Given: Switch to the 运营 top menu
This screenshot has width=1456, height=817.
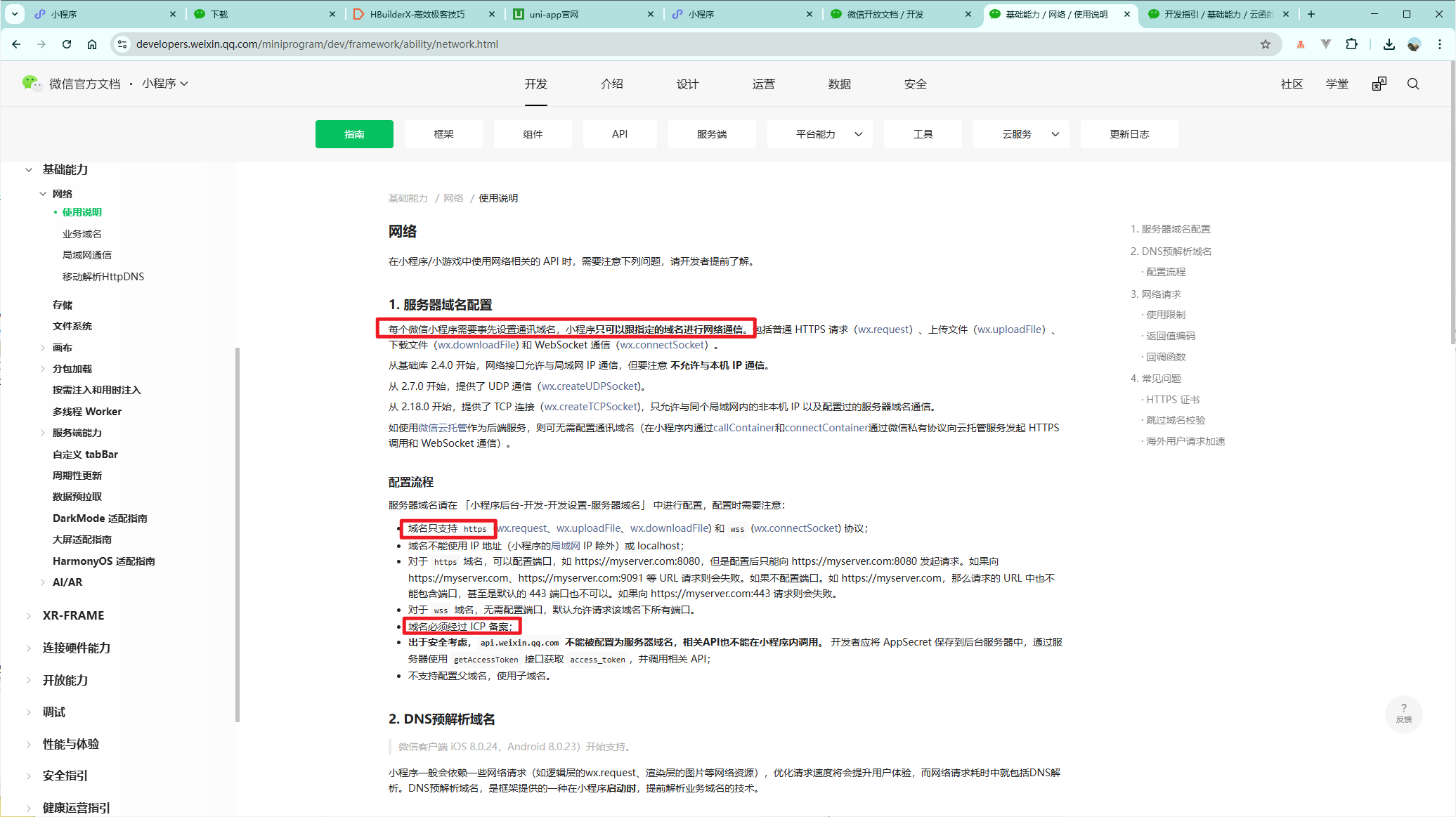Looking at the screenshot, I should coord(763,84).
